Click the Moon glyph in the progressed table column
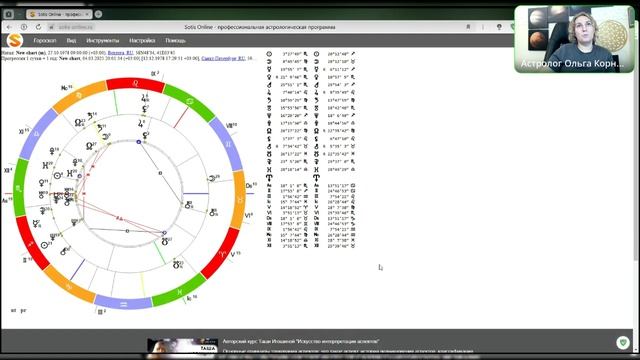This screenshot has height=360, width=640. pos(316,62)
